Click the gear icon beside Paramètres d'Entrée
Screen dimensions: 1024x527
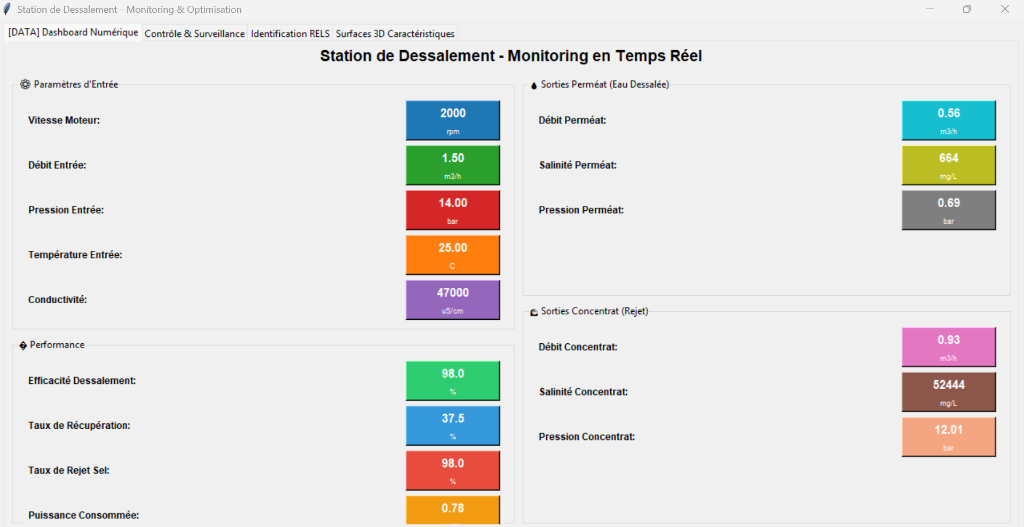25,84
